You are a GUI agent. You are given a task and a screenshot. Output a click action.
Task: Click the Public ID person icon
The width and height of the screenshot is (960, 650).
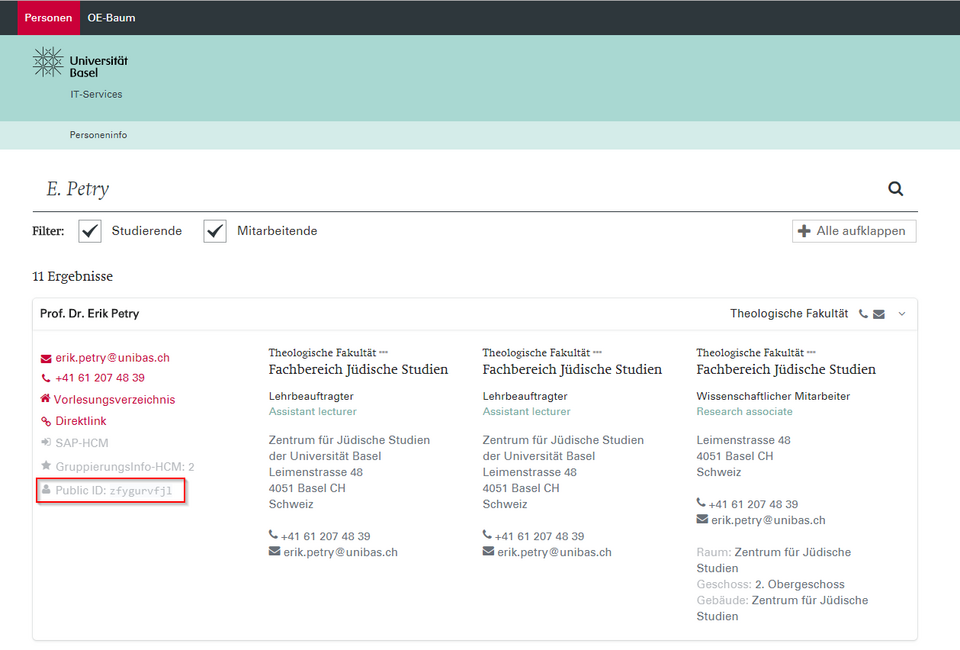point(46,489)
